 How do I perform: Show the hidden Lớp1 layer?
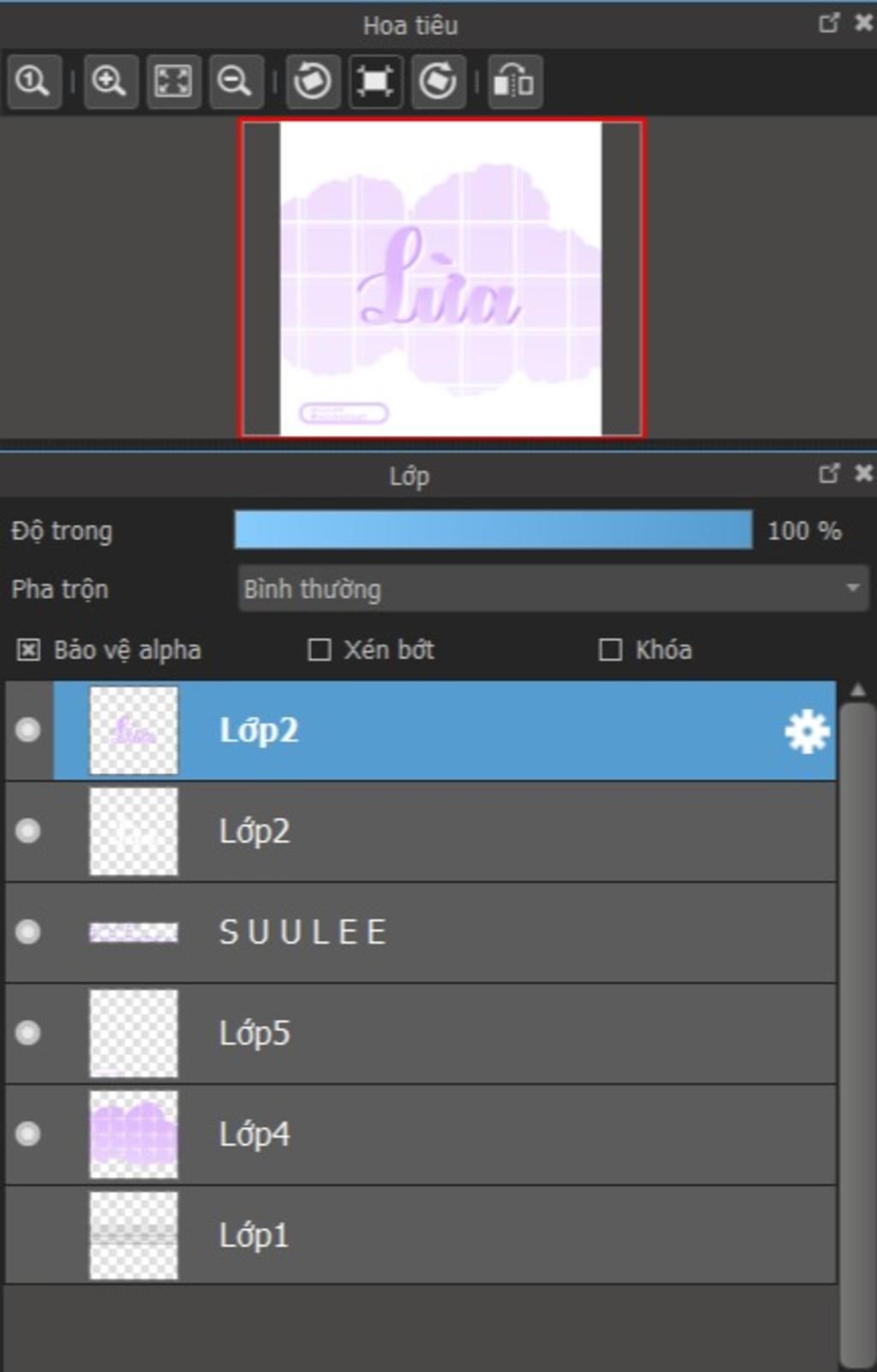pos(27,1235)
